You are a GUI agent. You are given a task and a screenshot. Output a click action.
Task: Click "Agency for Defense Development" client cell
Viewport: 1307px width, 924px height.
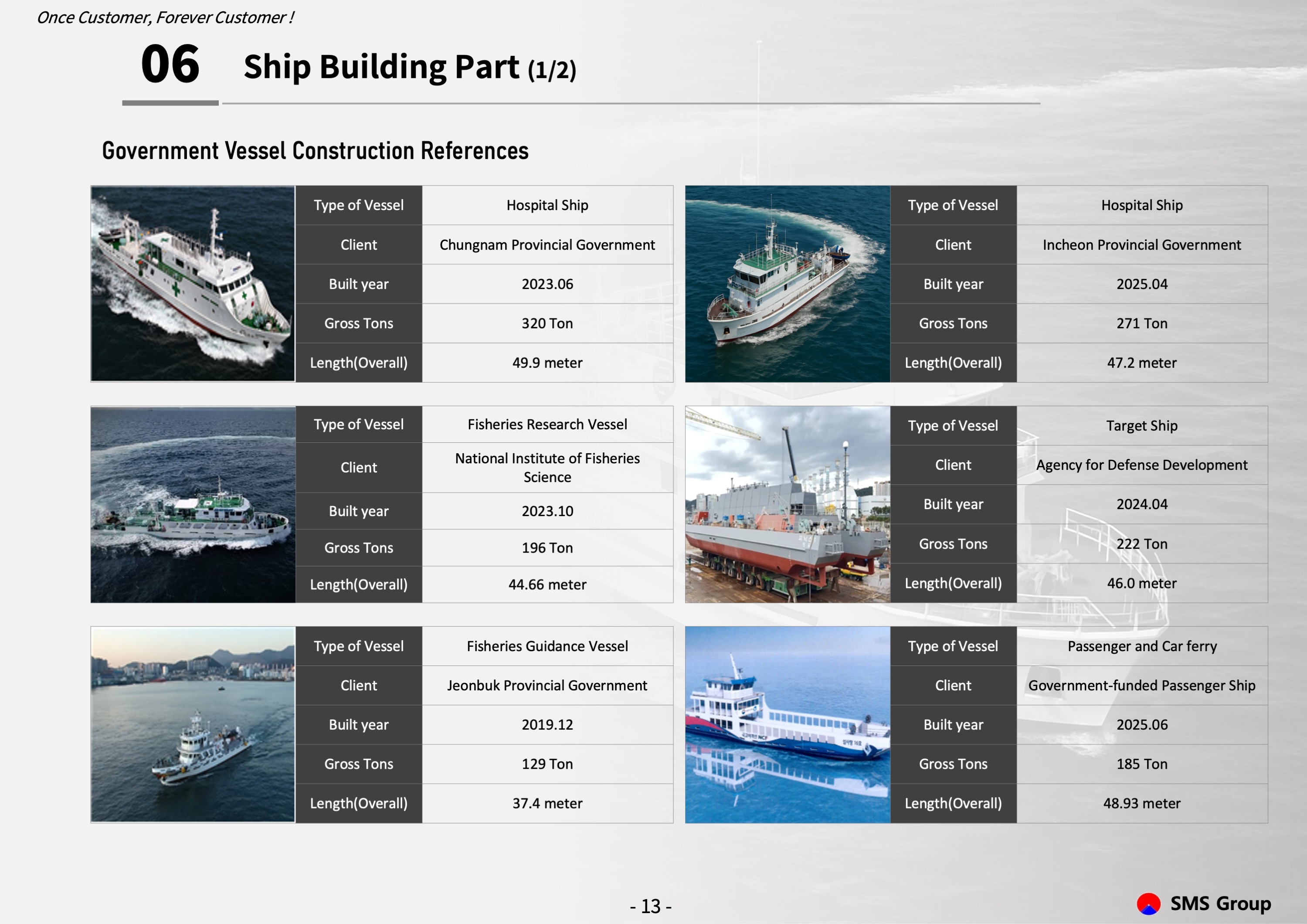(1142, 465)
